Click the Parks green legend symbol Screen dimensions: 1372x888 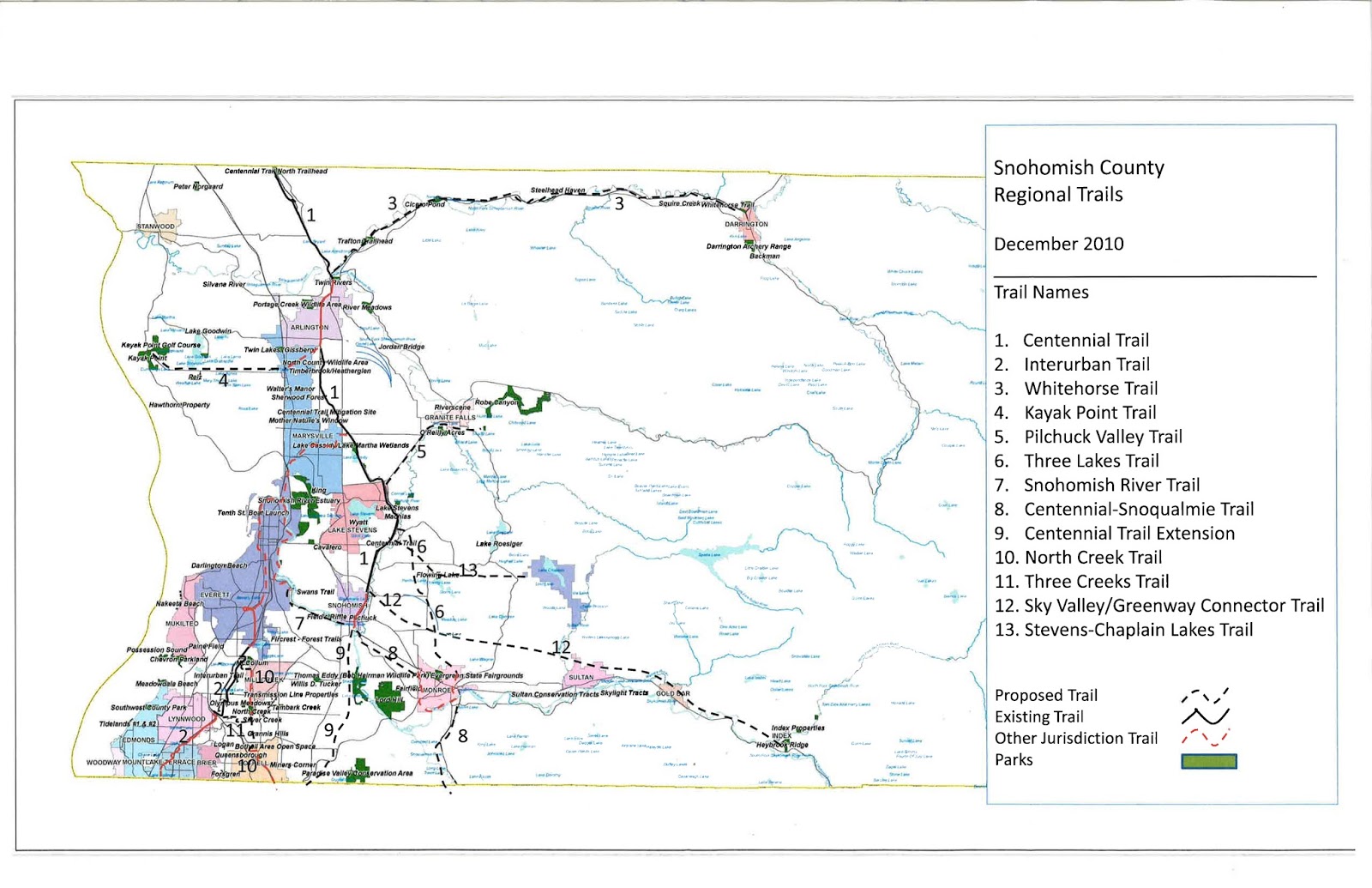(x=1209, y=760)
